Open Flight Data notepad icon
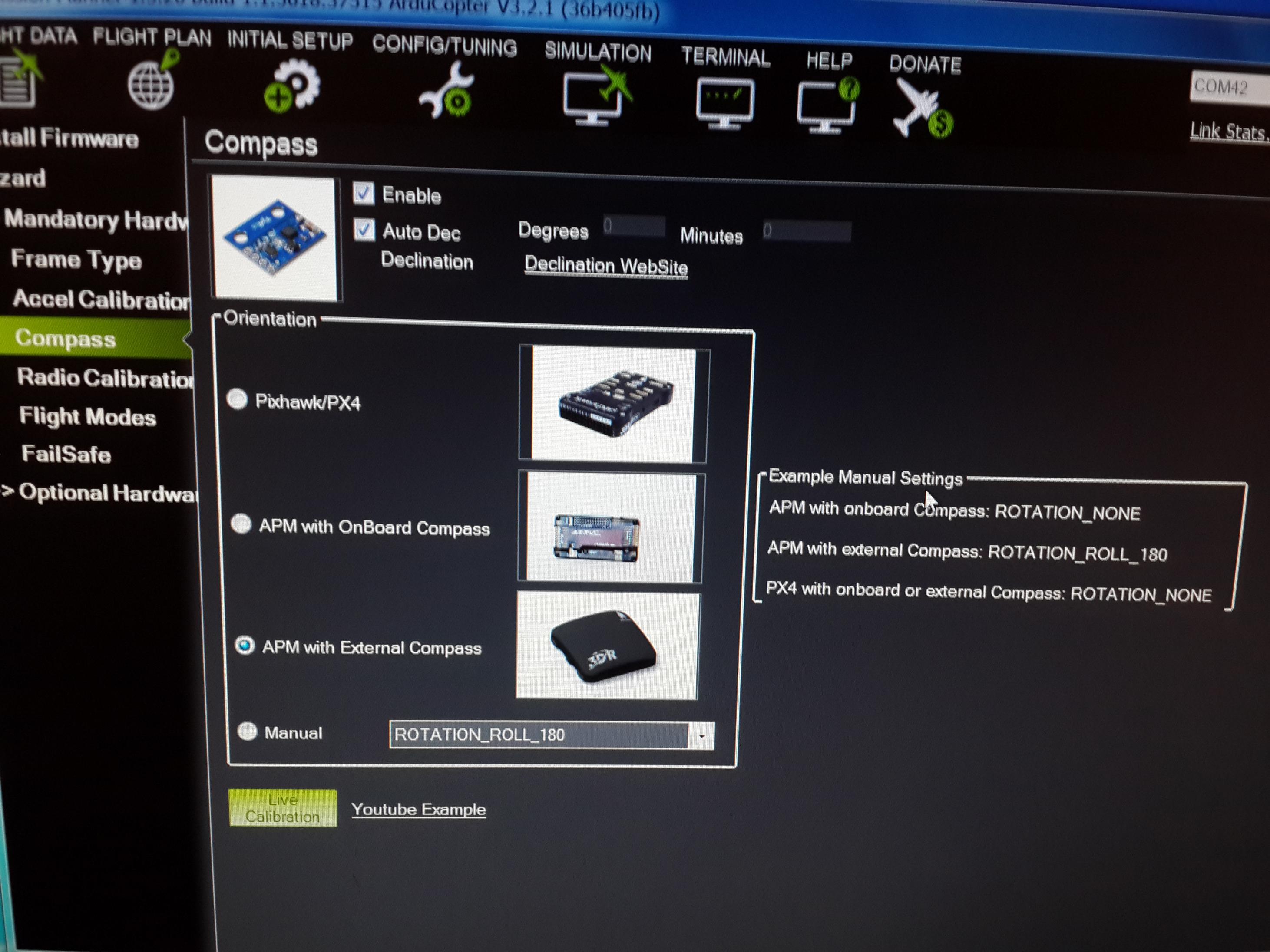1270x952 pixels. [20, 80]
